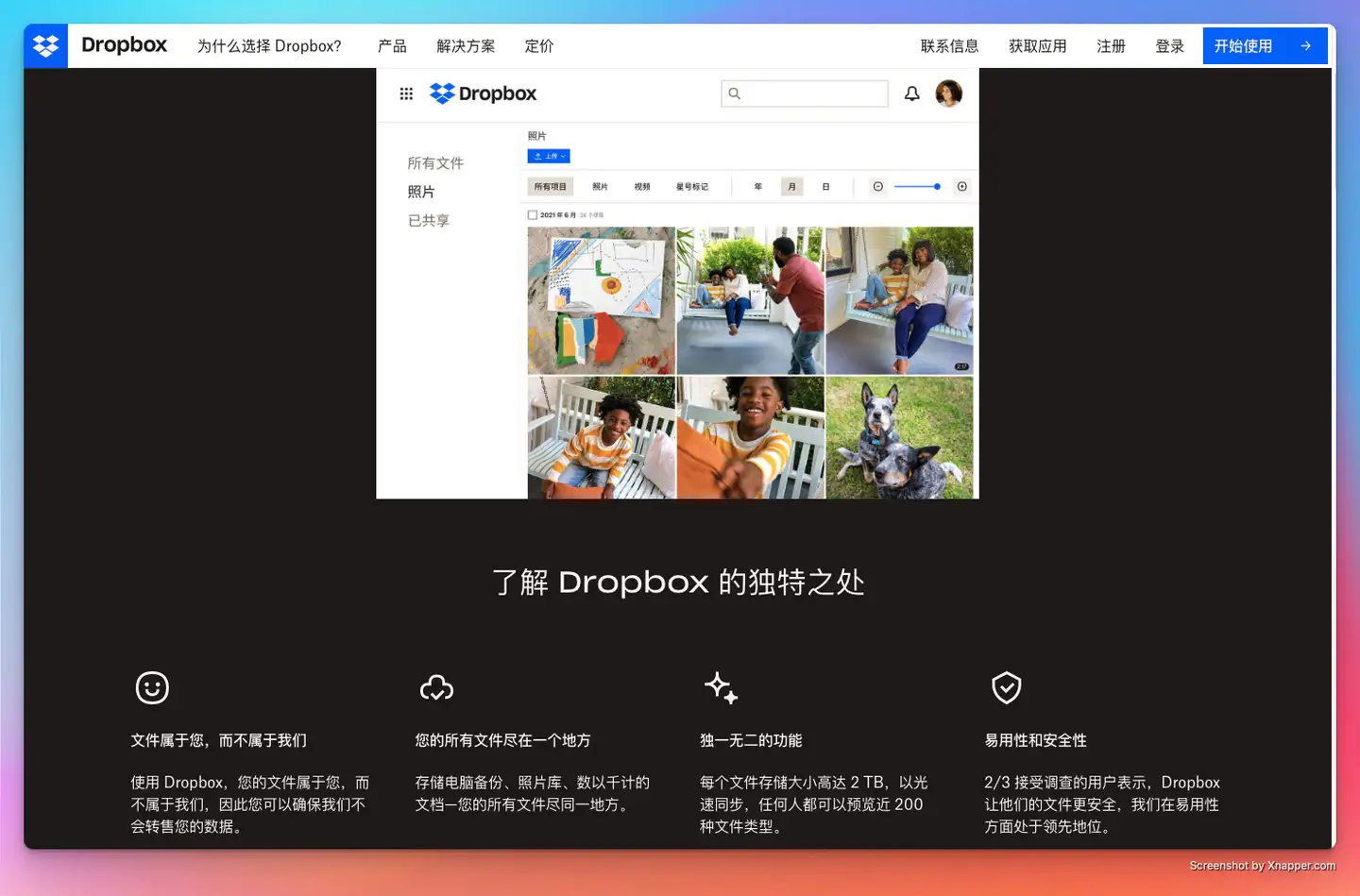Open the woman and child on swing thumbnail
The image size is (1360, 896).
point(900,300)
